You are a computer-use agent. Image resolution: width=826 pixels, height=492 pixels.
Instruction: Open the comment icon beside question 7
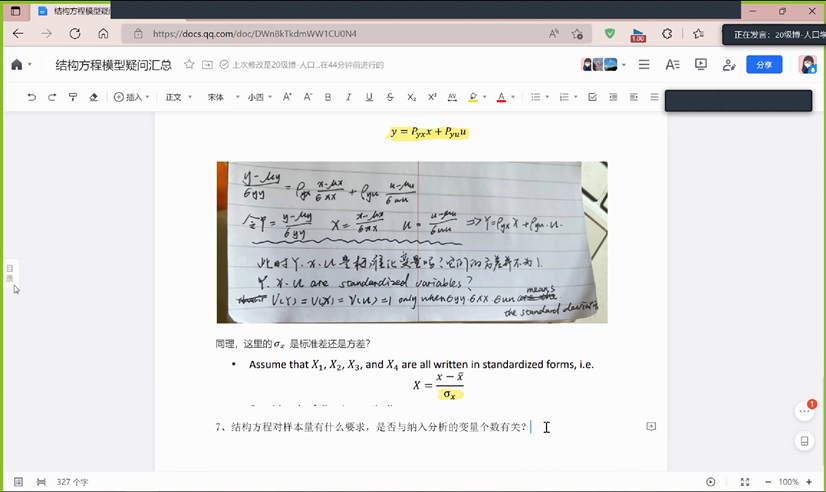[x=651, y=427]
